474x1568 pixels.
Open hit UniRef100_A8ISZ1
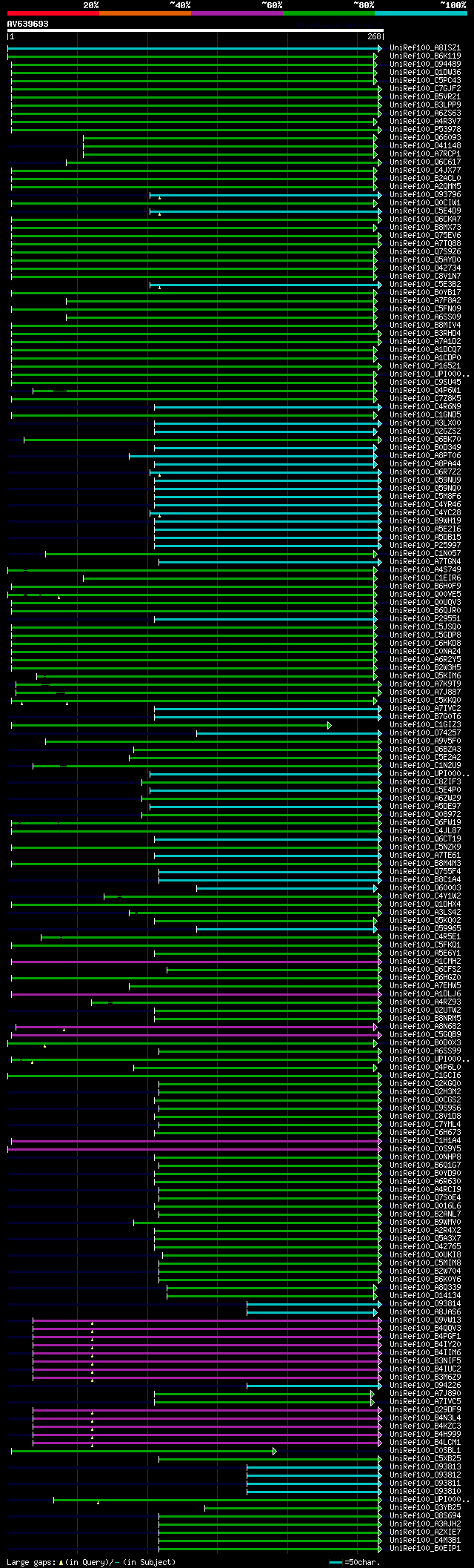[x=425, y=48]
